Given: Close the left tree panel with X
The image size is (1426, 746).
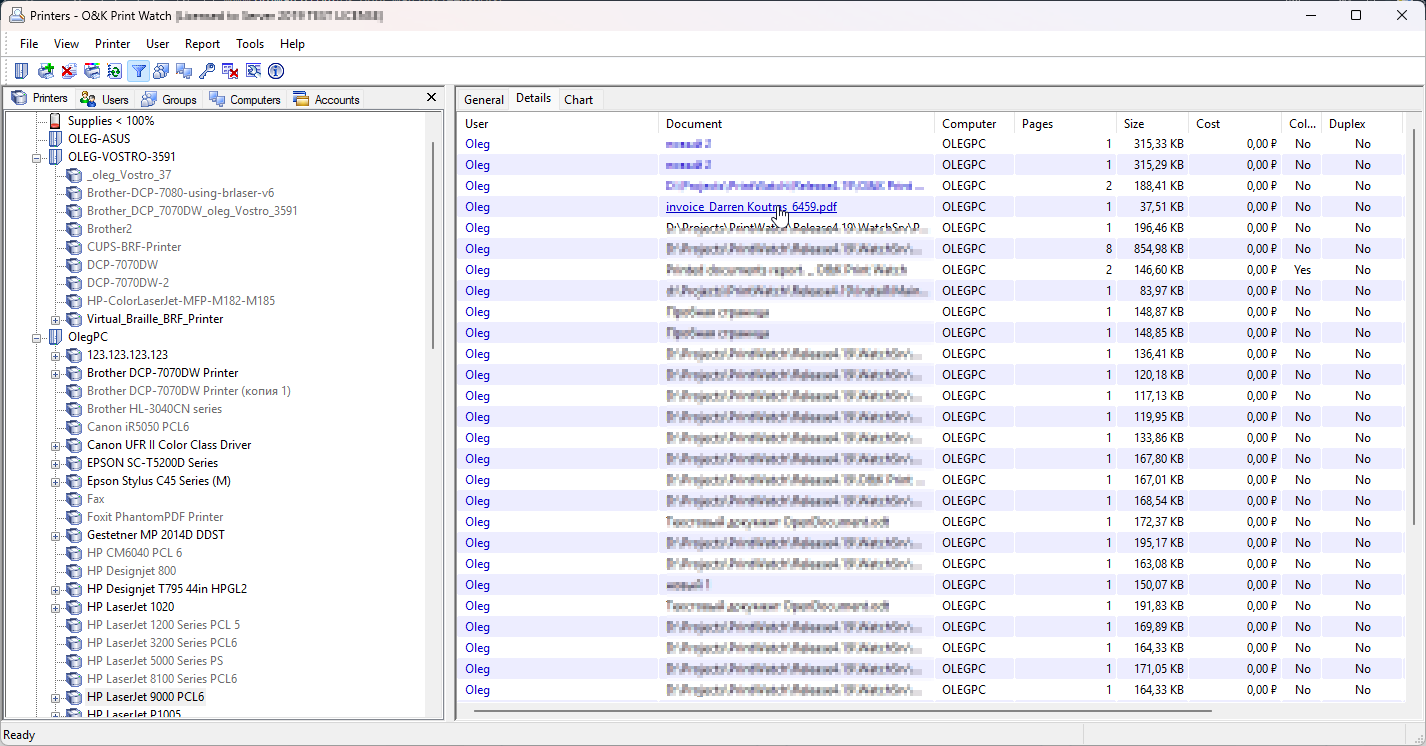Looking at the screenshot, I should tap(431, 97).
